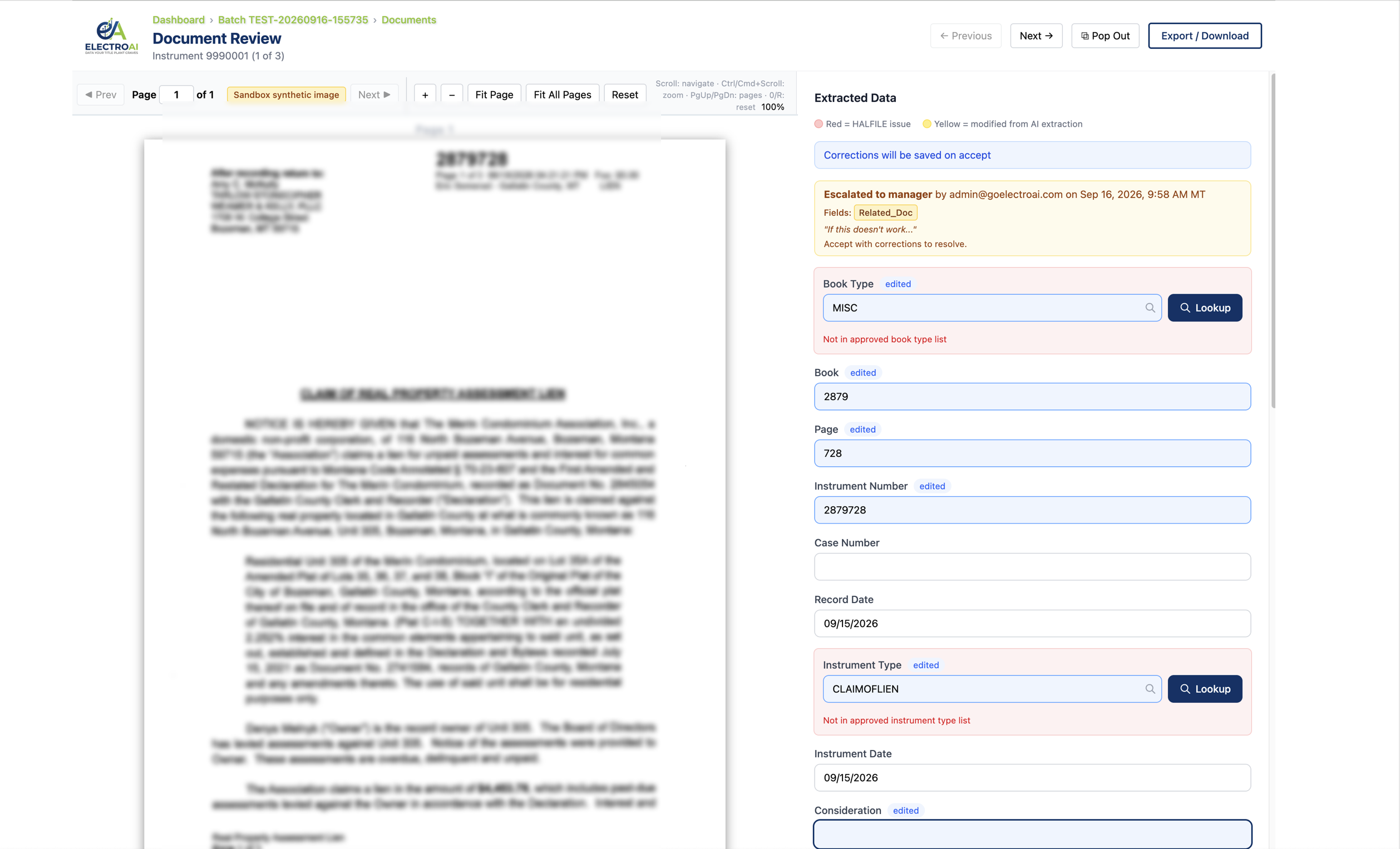Click Lookup button for Book Type
Viewport: 1400px width, 849px height.
(1205, 308)
